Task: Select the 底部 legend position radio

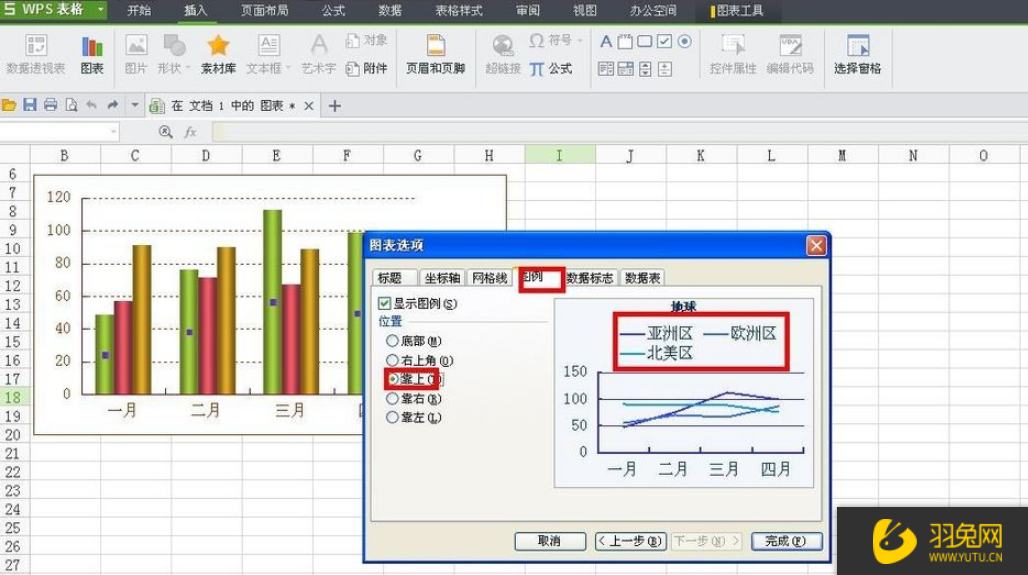Action: tap(392, 341)
